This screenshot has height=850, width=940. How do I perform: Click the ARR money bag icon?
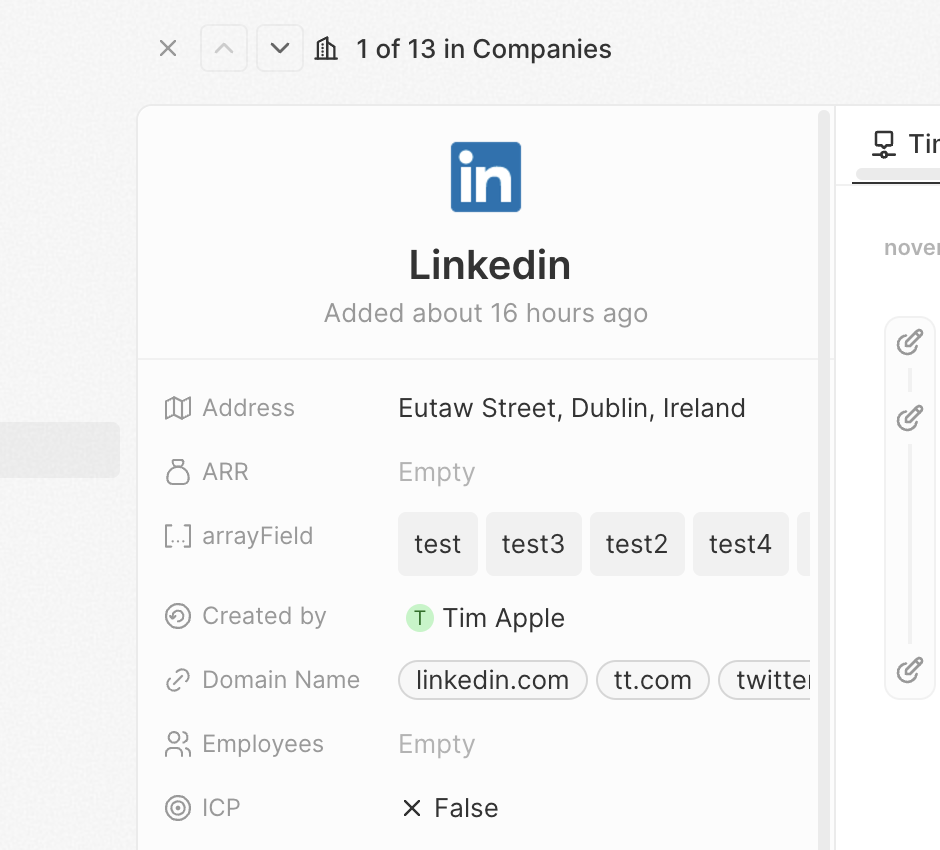pos(178,472)
